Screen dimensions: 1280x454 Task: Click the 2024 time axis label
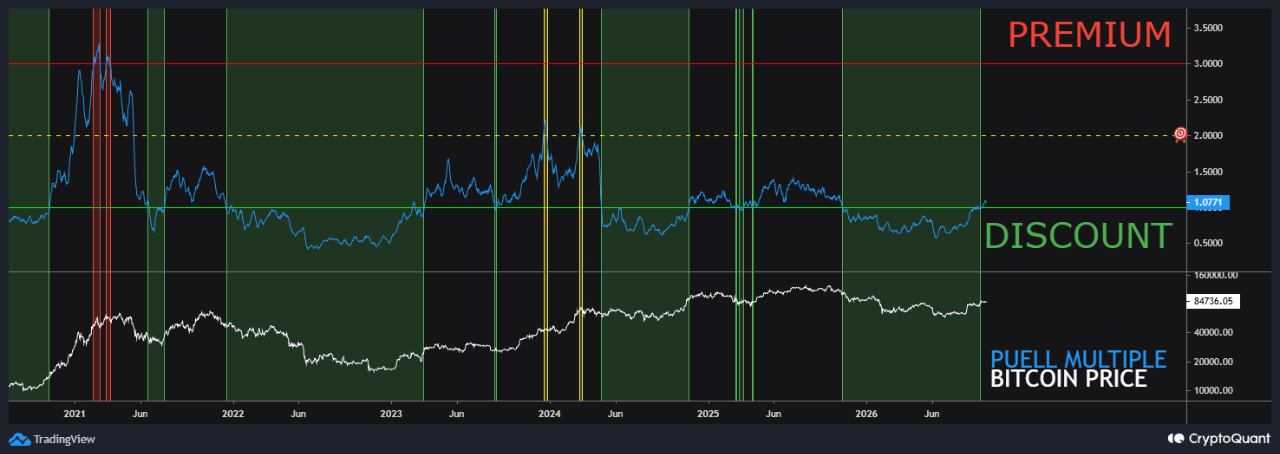(x=549, y=412)
